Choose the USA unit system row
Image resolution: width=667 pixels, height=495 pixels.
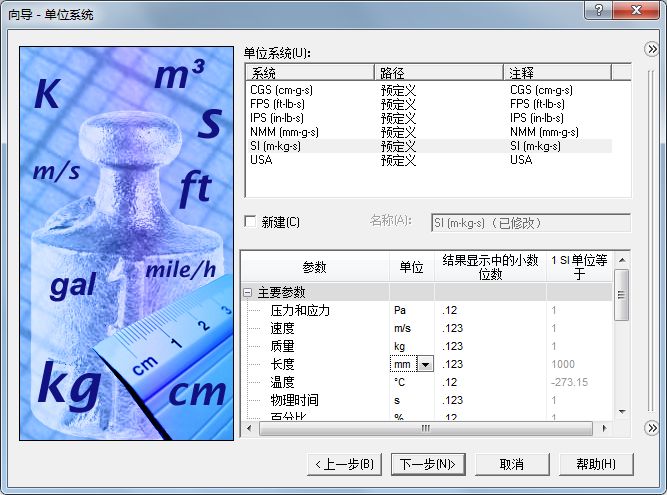(261, 160)
